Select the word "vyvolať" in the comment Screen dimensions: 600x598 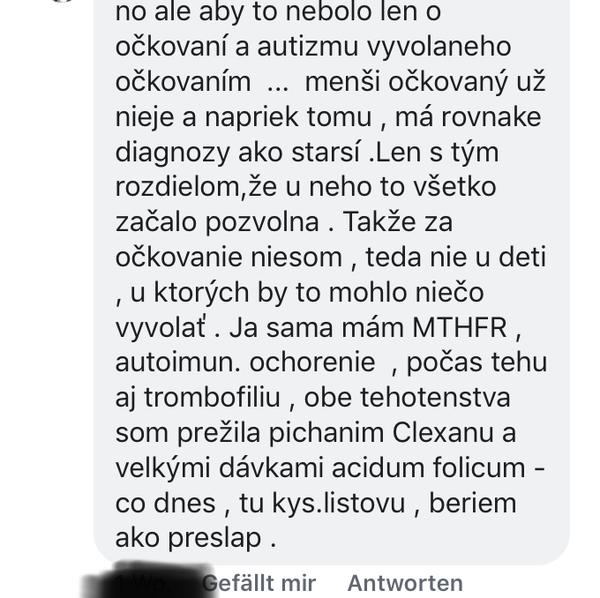161,328
